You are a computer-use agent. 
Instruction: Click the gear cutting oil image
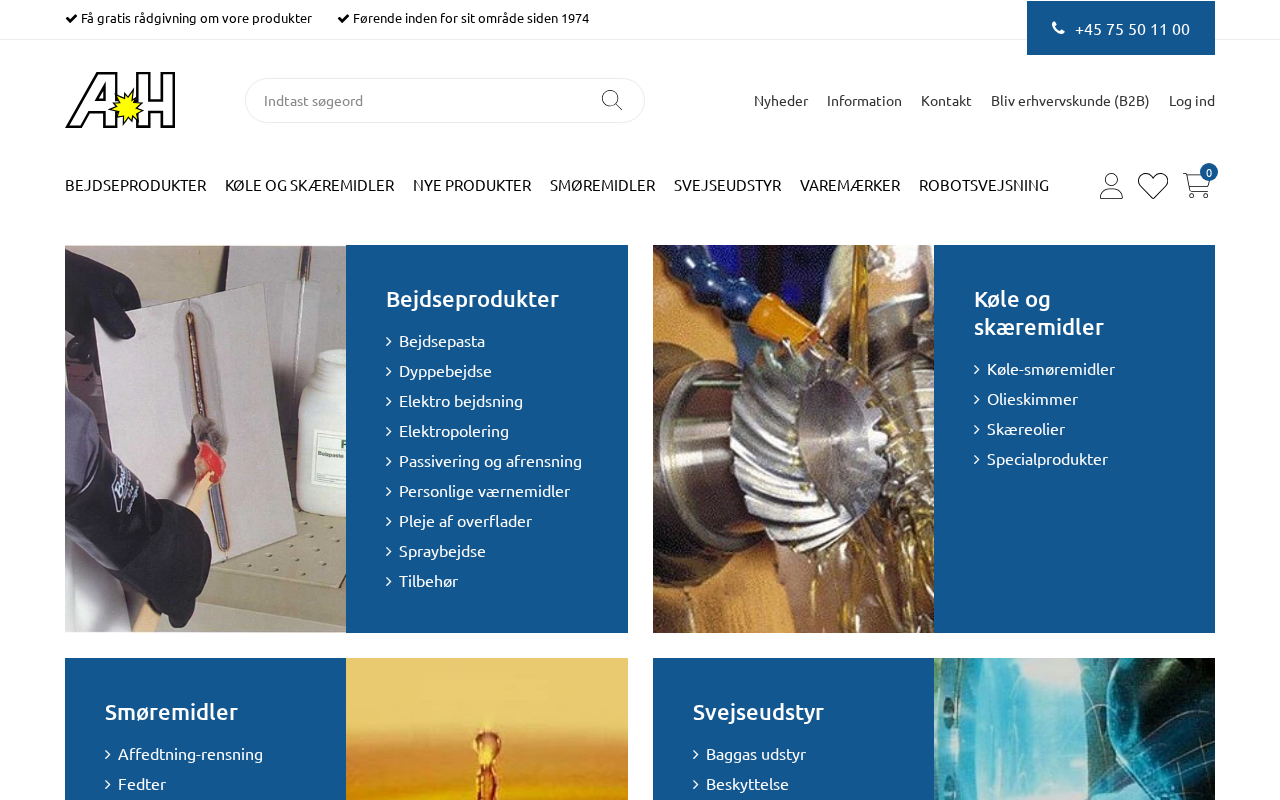click(793, 439)
